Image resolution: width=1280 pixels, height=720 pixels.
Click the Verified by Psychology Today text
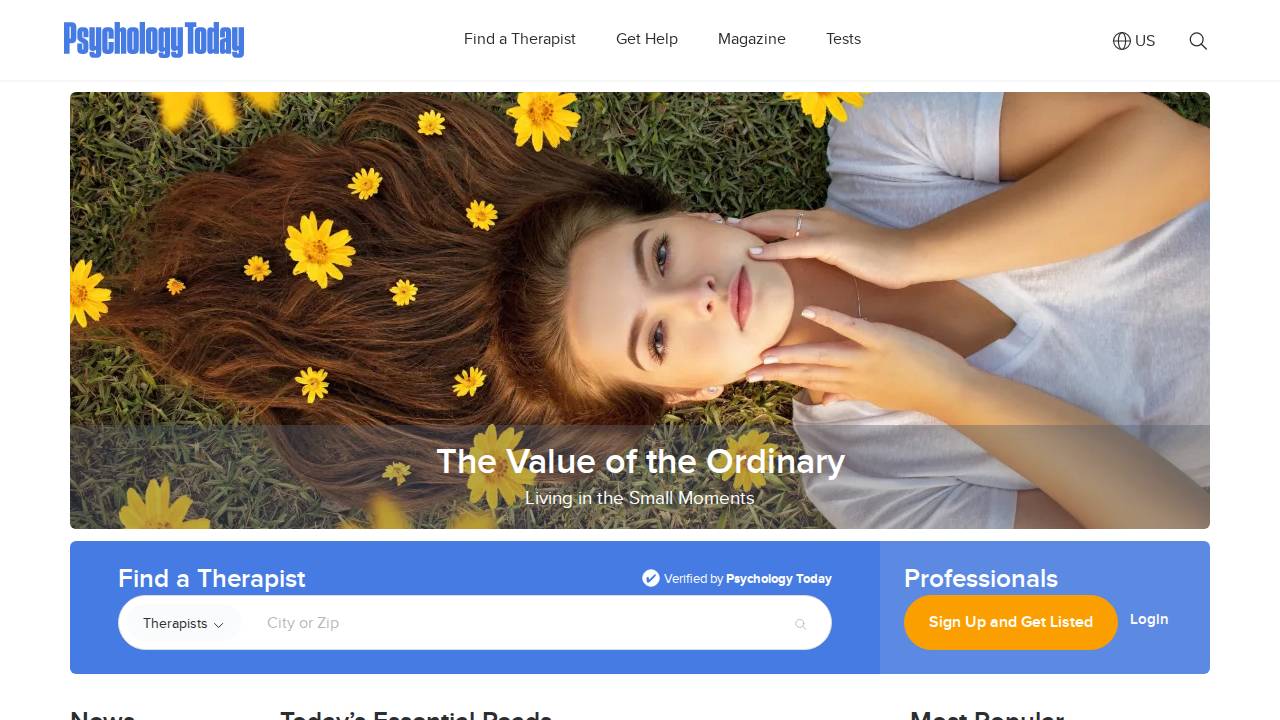(748, 578)
